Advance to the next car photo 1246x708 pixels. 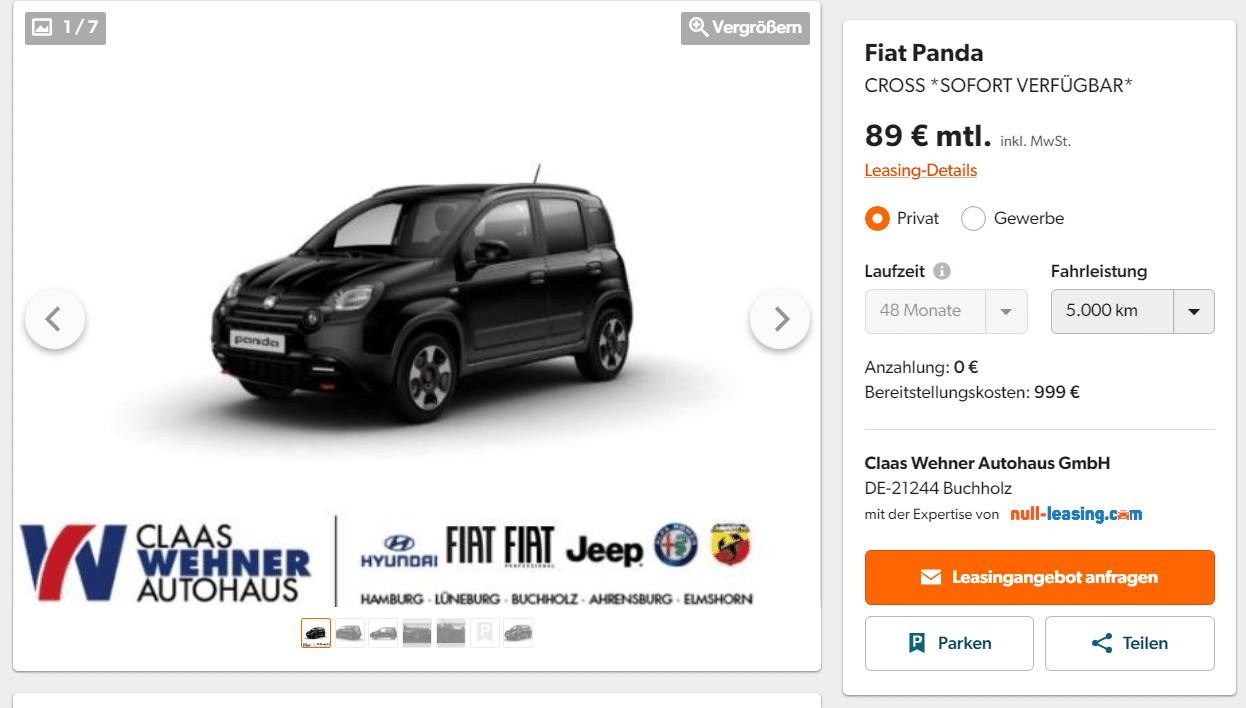780,319
